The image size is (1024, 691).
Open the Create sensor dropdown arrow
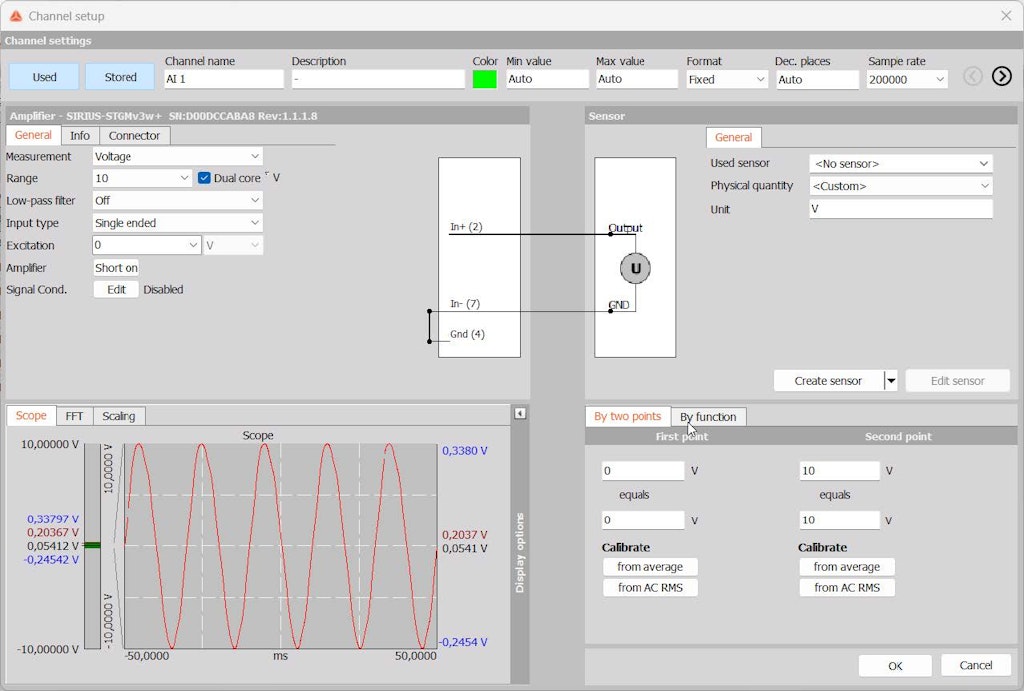tap(891, 380)
